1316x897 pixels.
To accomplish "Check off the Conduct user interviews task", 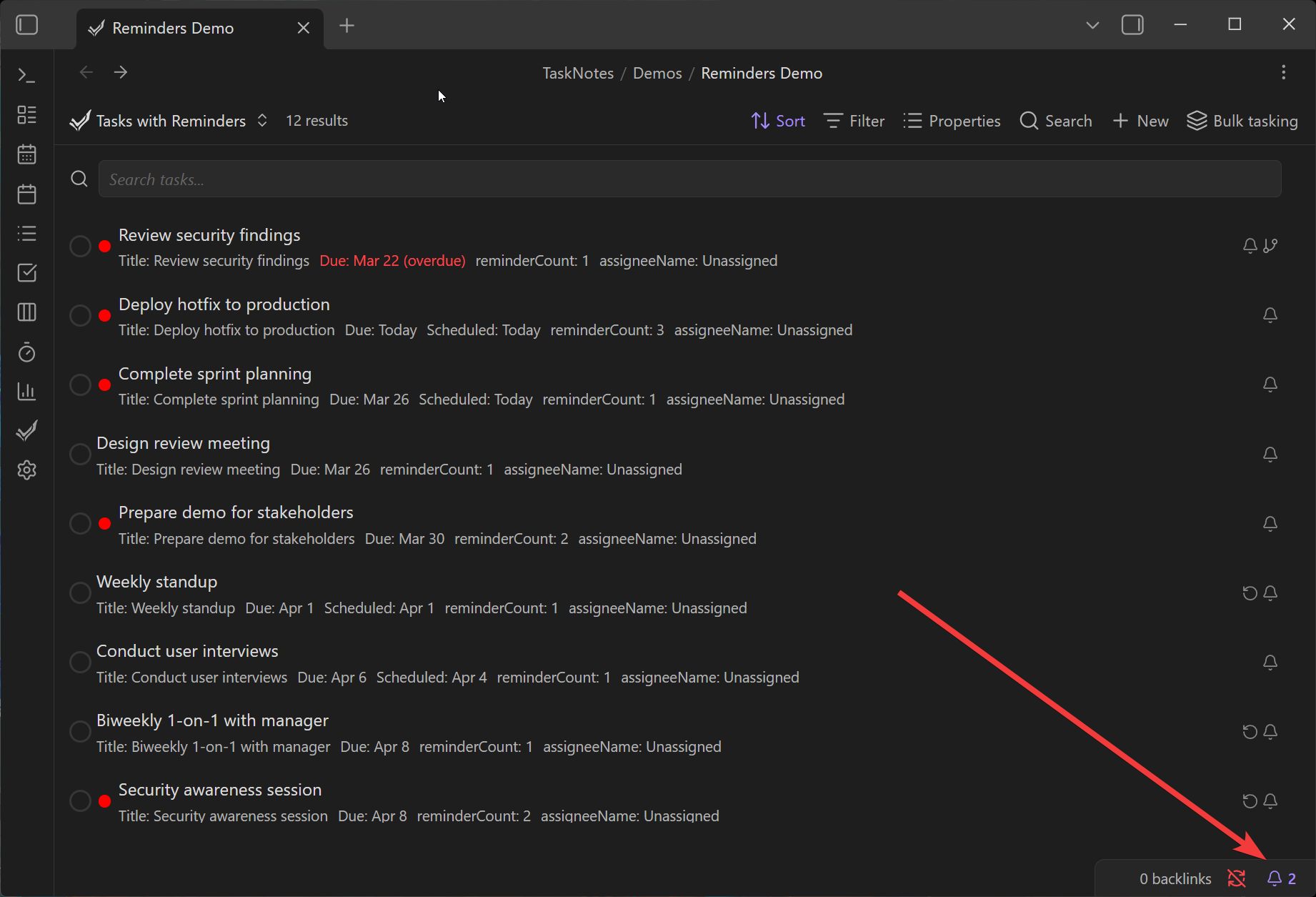I will coord(80,663).
